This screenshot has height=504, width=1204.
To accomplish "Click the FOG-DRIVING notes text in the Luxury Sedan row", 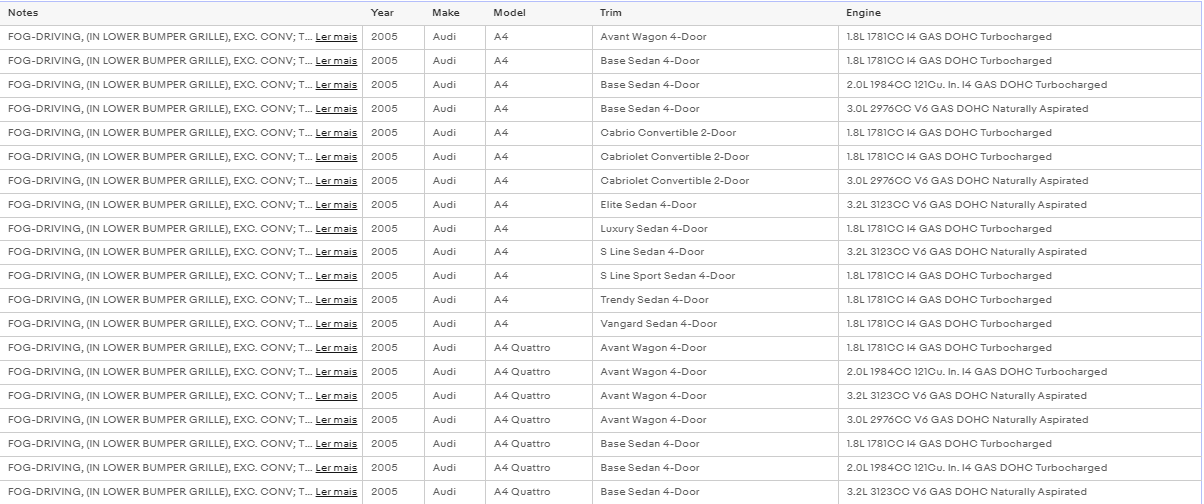I will point(159,229).
